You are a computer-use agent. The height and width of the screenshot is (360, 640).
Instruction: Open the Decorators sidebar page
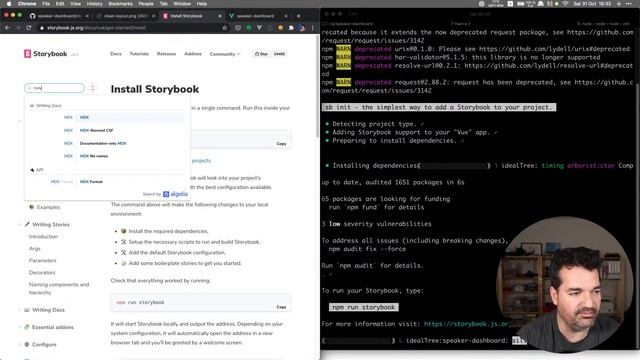42,273
